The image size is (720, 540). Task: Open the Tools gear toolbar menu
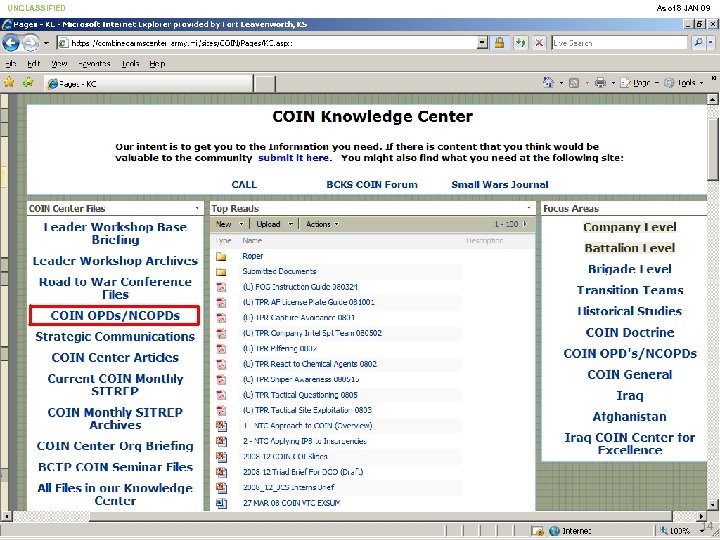coord(683,83)
